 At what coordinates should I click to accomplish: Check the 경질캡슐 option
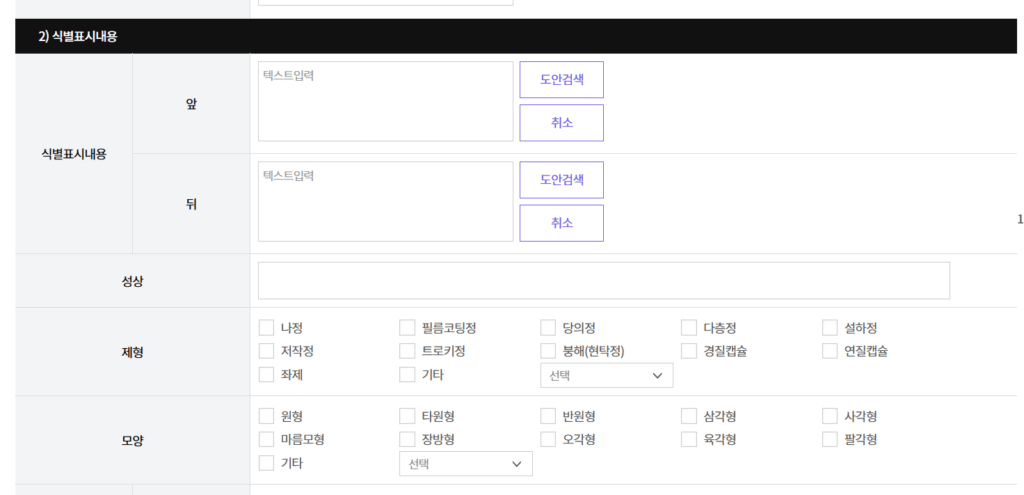(689, 351)
